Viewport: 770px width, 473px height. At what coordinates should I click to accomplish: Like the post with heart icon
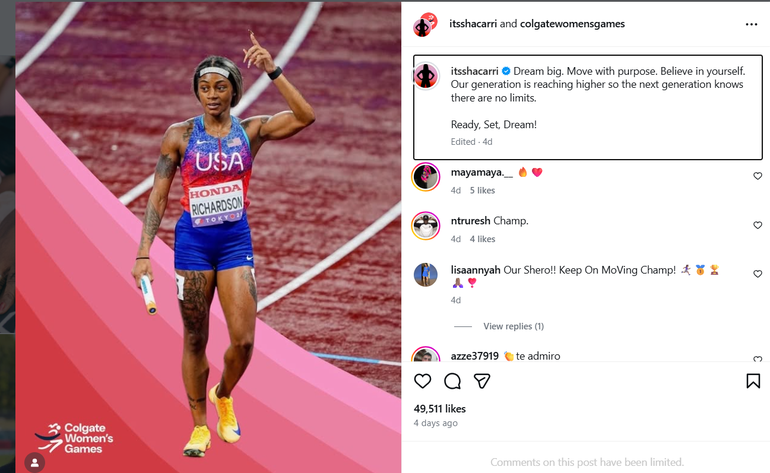(x=422, y=381)
